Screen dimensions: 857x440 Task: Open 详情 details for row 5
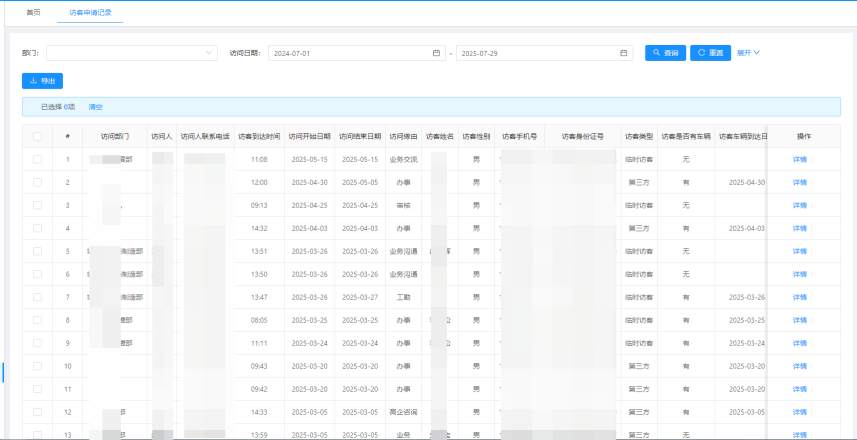pos(800,251)
